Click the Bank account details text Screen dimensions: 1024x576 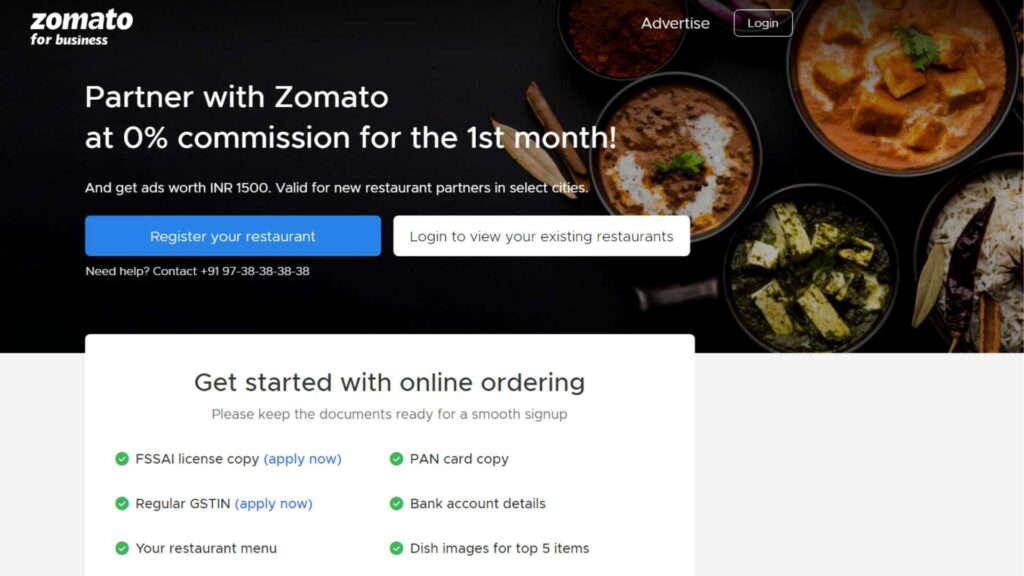pos(477,504)
